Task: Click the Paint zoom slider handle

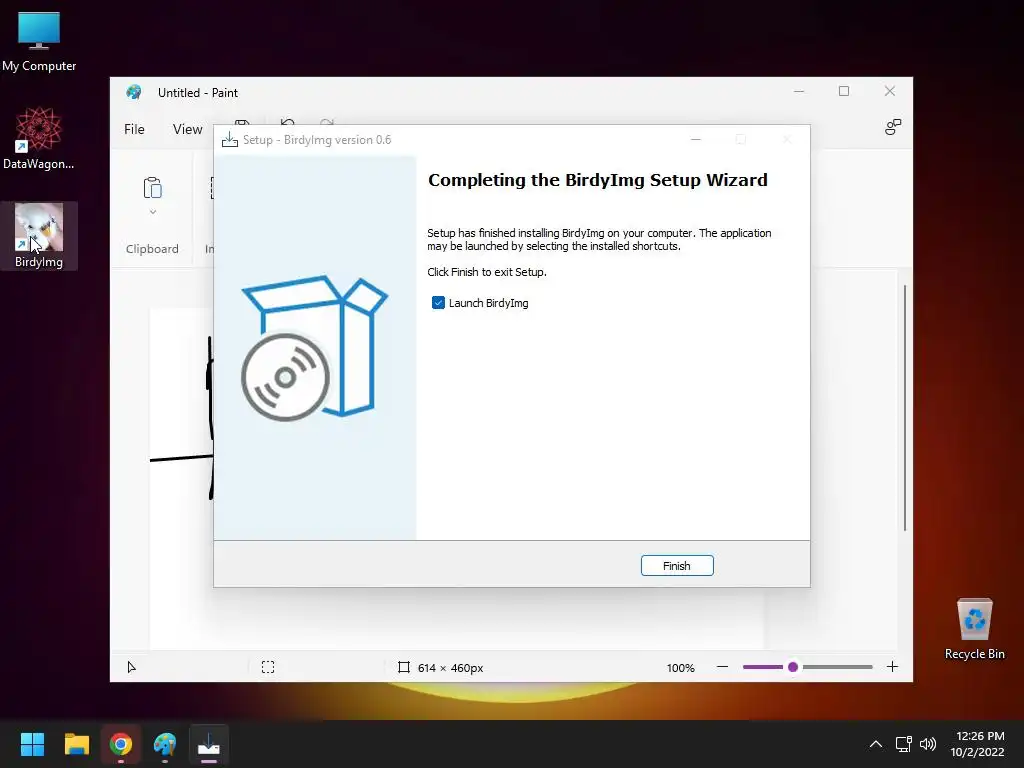Action: (793, 667)
